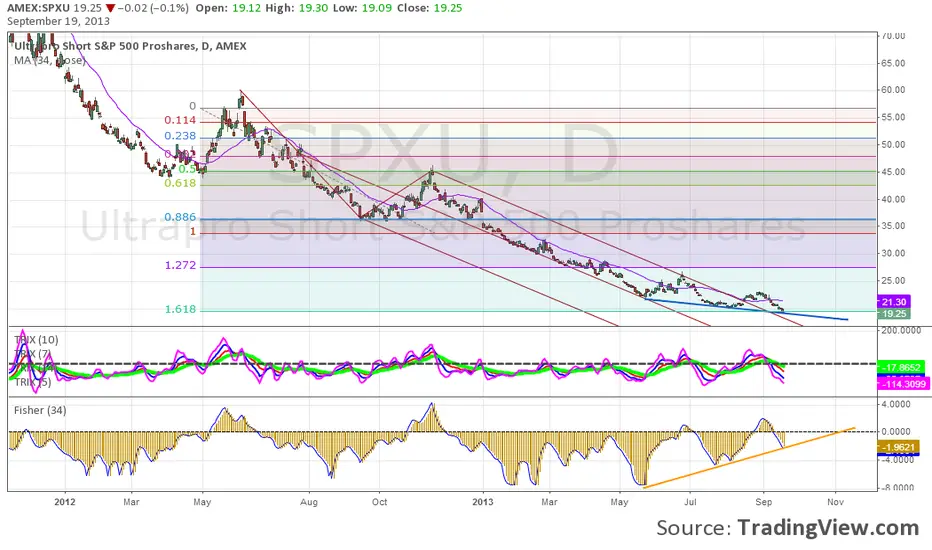Click the September 19, 2013 date
The width and height of the screenshot is (932, 550).
[58, 21]
